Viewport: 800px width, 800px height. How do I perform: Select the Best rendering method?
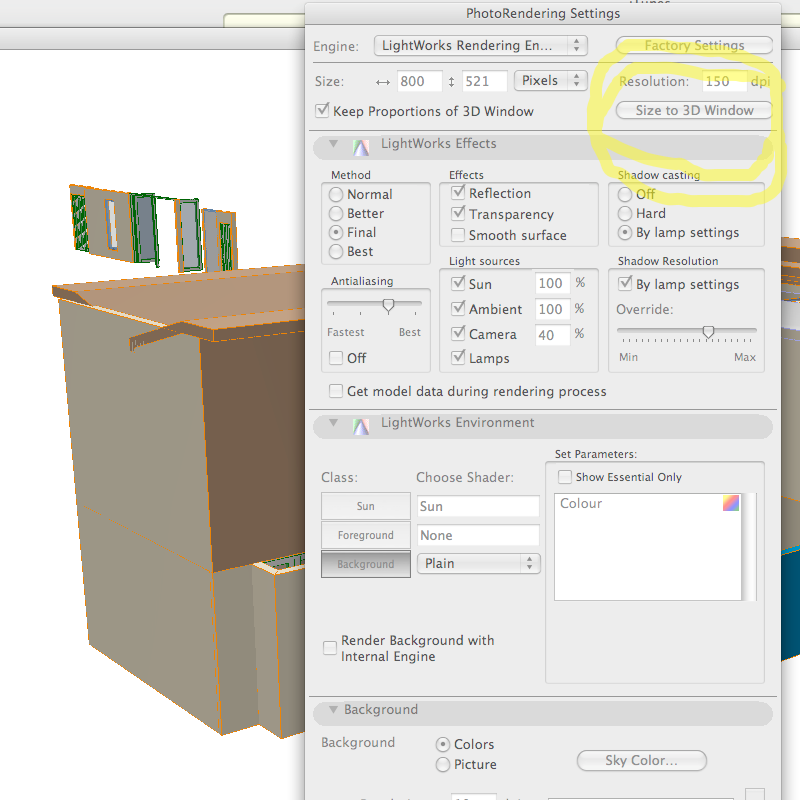tap(336, 252)
